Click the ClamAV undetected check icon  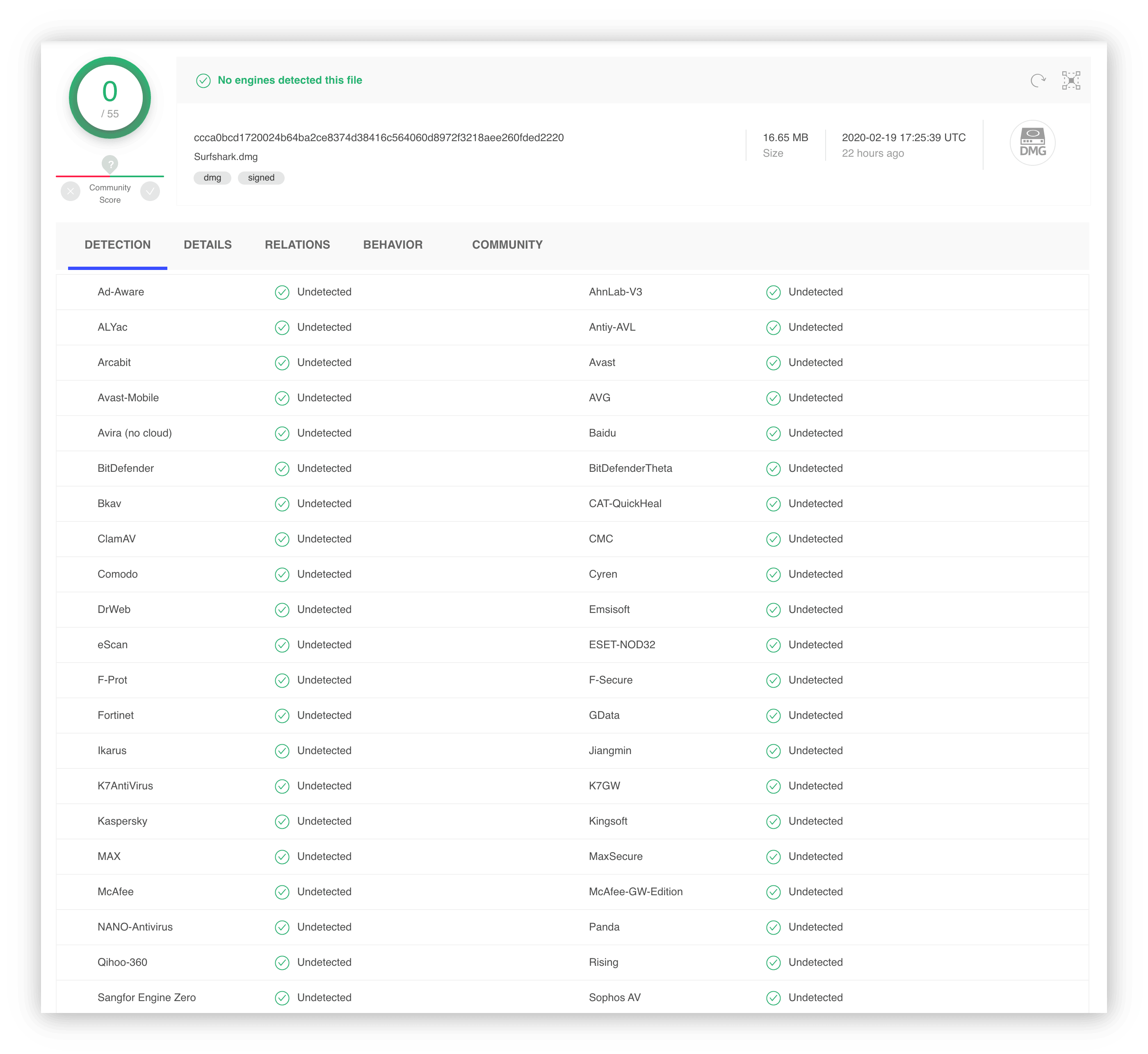pyautogui.click(x=282, y=539)
